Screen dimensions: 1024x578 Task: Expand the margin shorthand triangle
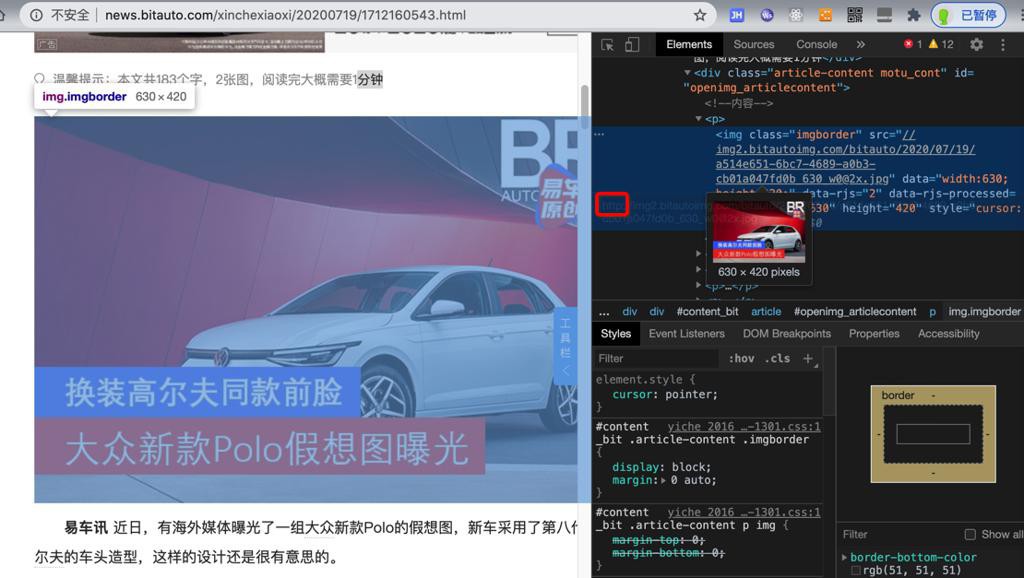(664, 480)
